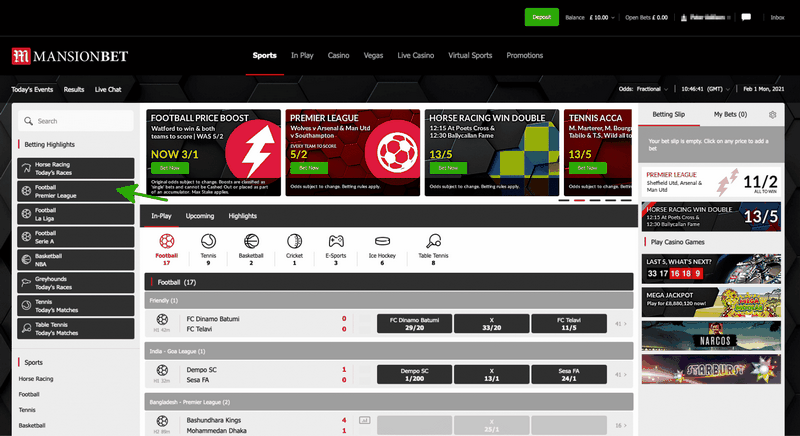Click the second carousel indicator dash

[580, 200]
